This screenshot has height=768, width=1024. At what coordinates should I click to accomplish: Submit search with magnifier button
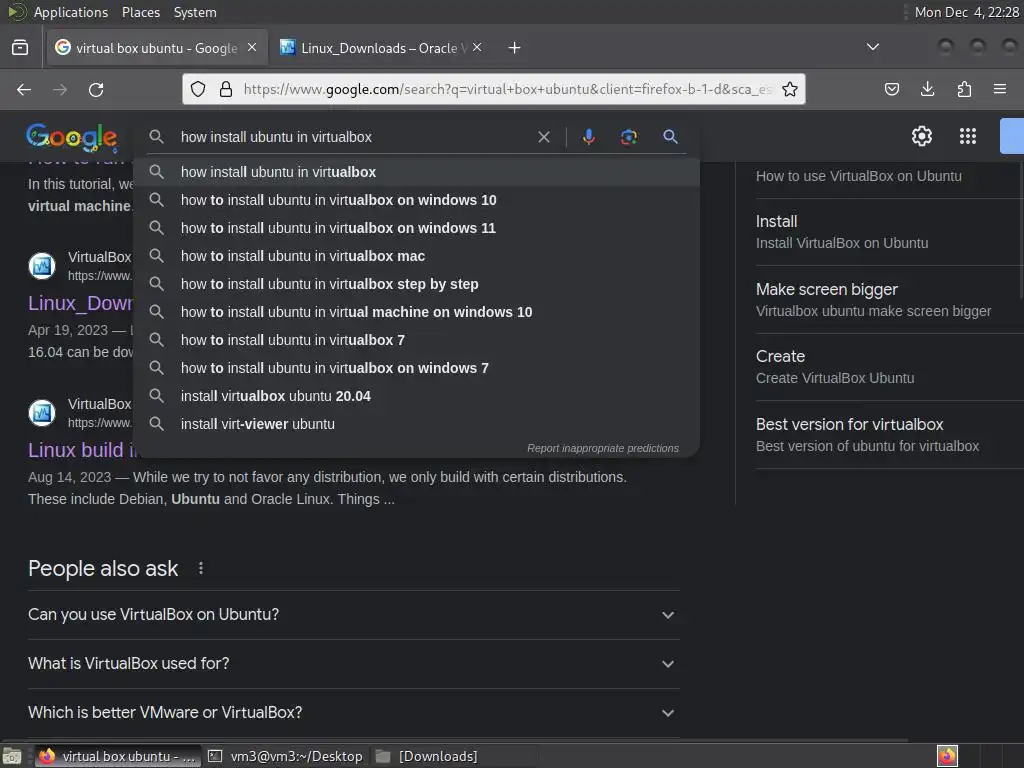[x=670, y=137]
